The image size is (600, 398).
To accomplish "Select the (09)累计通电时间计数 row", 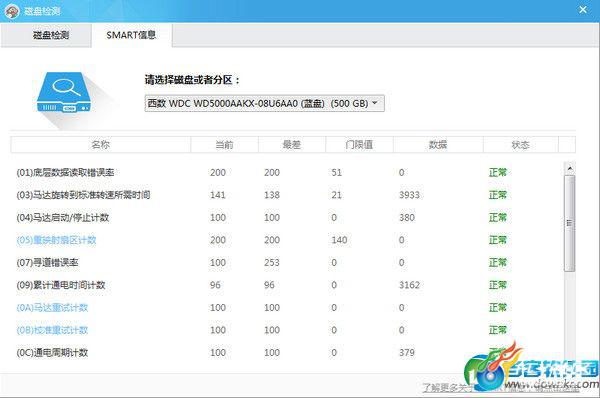I will pos(287,285).
